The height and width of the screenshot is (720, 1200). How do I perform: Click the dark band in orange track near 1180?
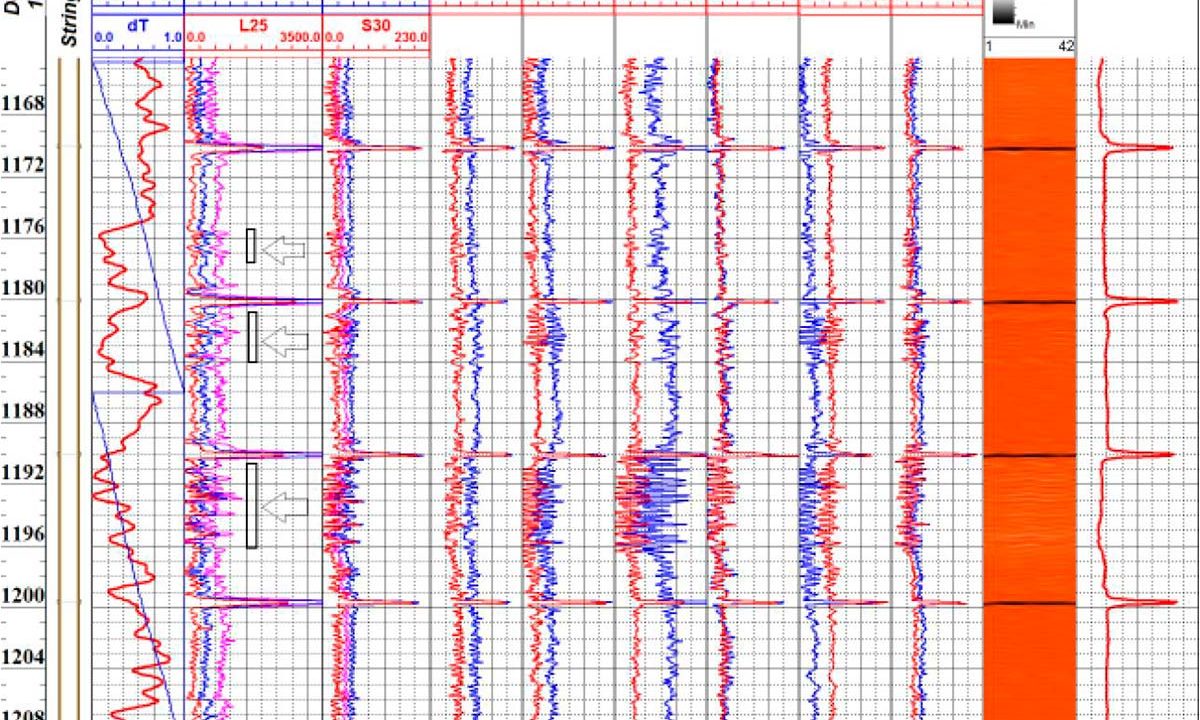click(x=1029, y=301)
